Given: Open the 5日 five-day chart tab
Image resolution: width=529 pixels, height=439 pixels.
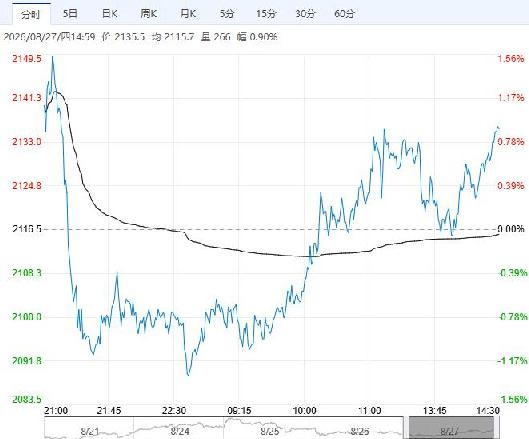Looking at the screenshot, I should [x=70, y=14].
